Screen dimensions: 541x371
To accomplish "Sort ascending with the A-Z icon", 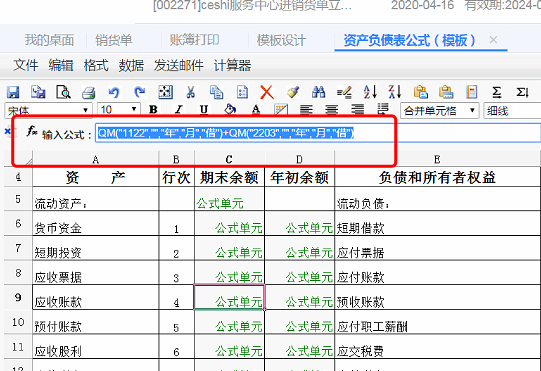I will click(370, 92).
